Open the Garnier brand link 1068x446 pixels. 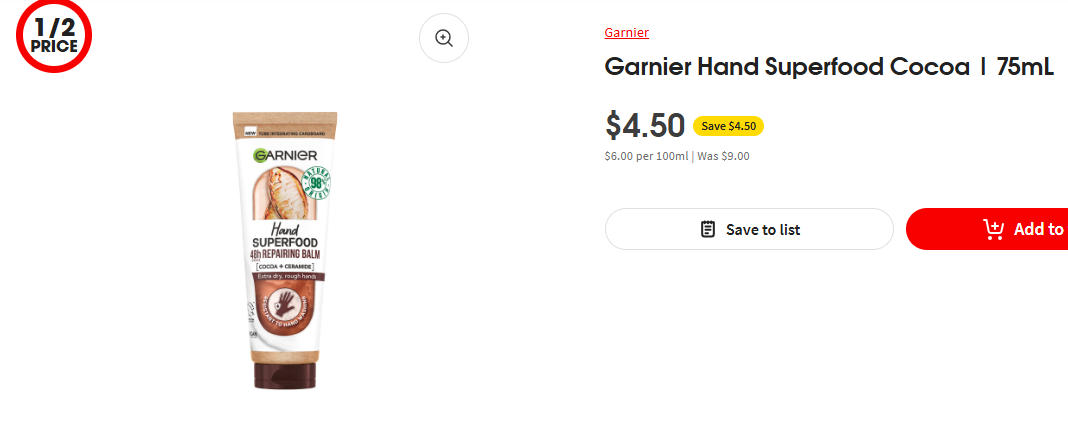[x=626, y=32]
